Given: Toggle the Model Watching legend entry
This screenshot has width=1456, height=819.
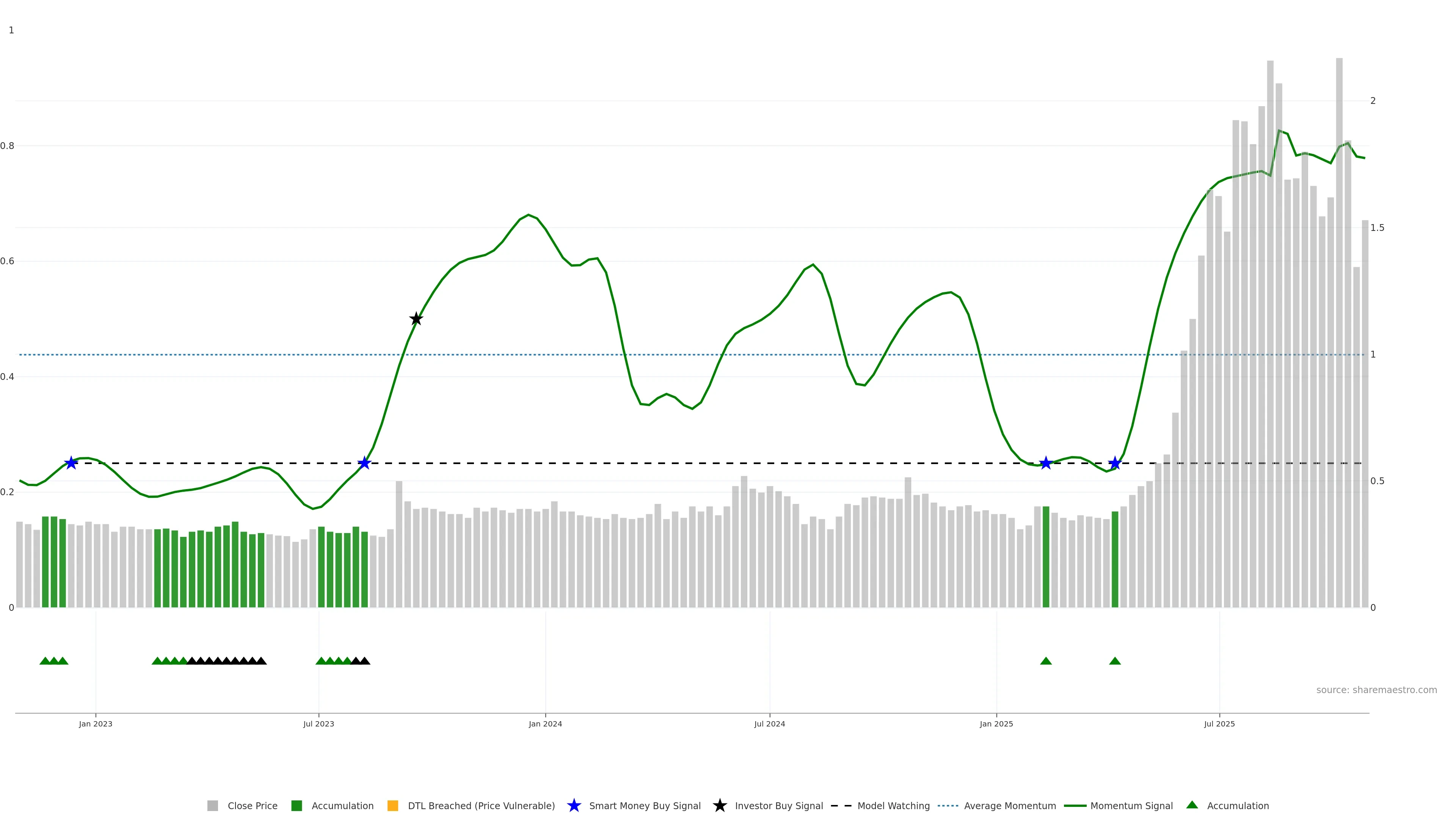Looking at the screenshot, I should pos(893,806).
